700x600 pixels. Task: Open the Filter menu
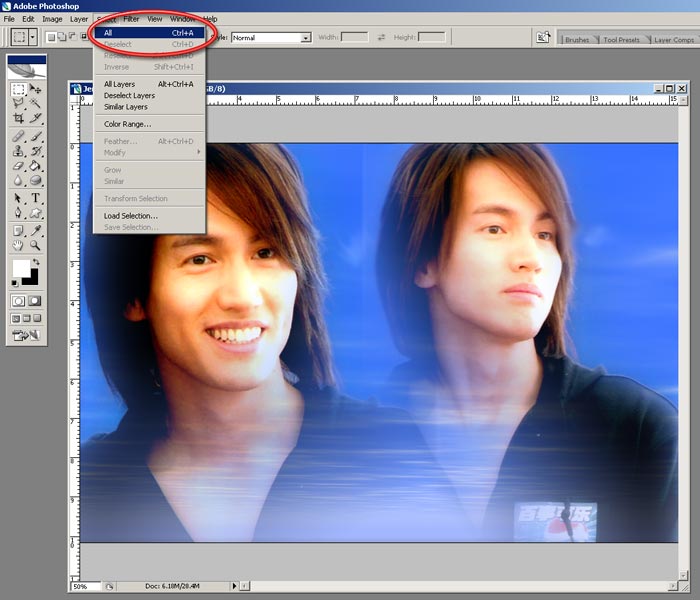pos(131,19)
